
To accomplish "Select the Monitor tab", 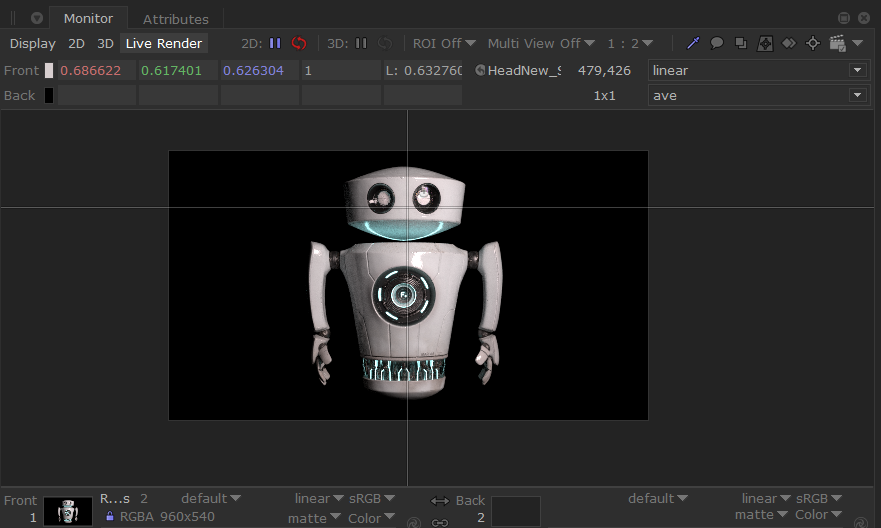I will point(88,19).
